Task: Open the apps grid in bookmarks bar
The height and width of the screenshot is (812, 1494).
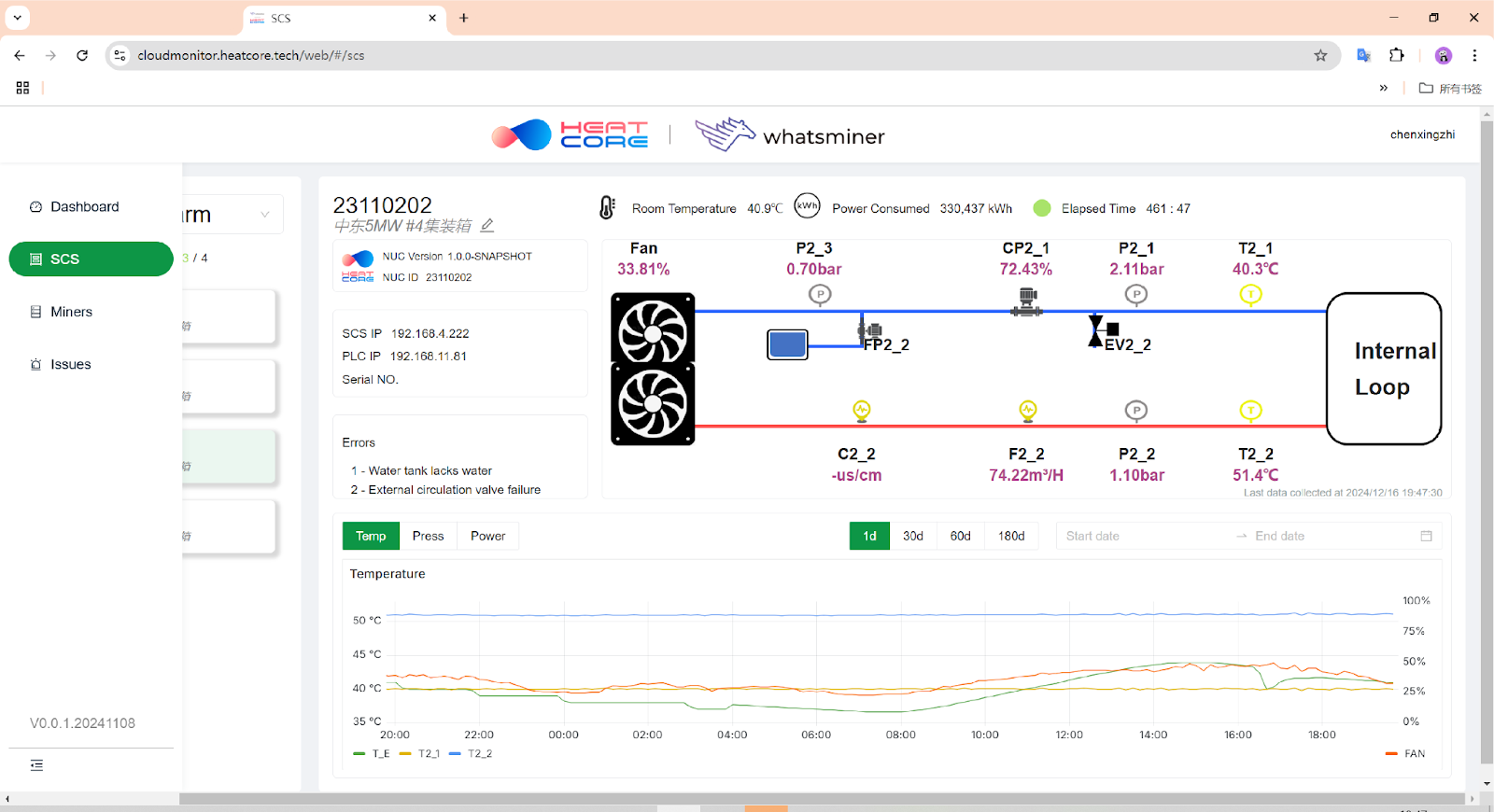Action: click(x=22, y=88)
